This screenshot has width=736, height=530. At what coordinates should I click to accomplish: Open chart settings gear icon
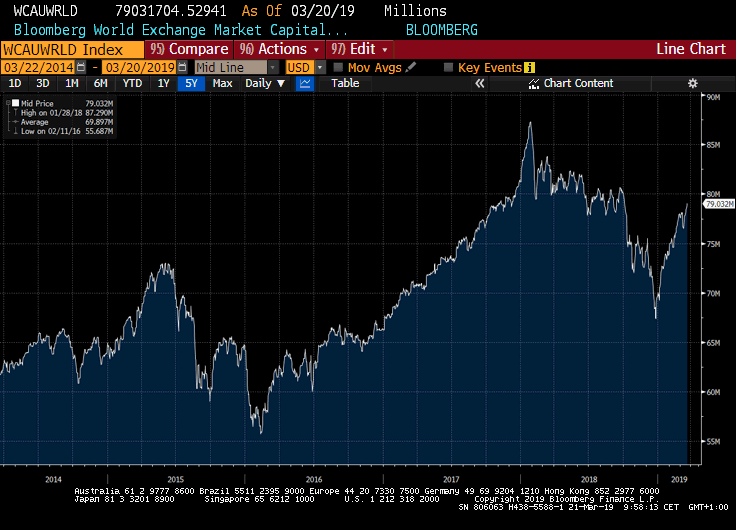click(692, 84)
